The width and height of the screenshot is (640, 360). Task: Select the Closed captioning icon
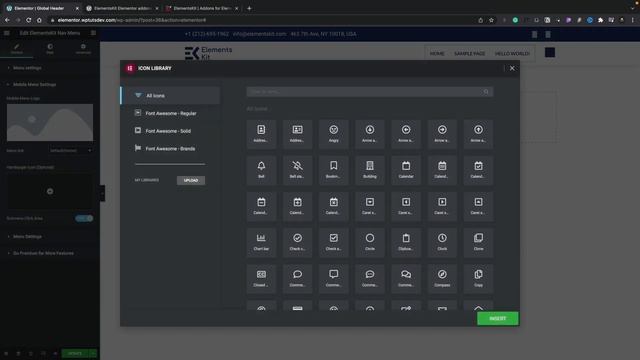pyautogui.click(x=261, y=279)
